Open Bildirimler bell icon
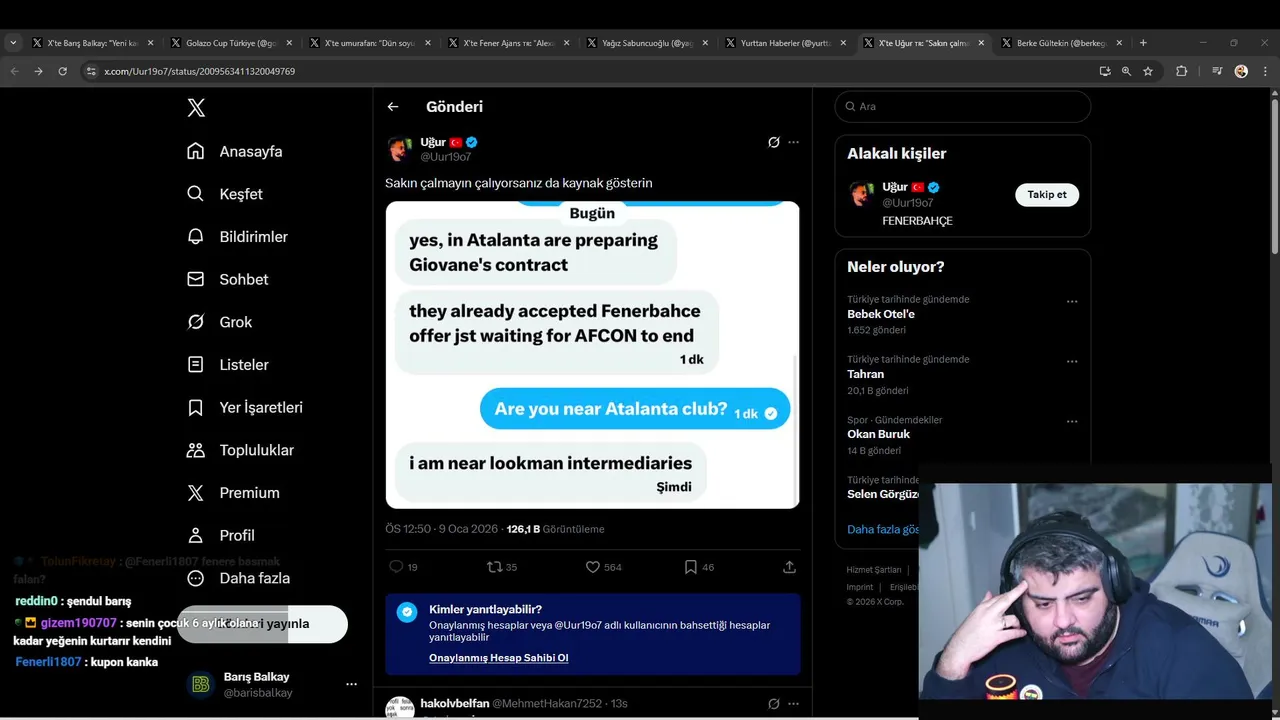This screenshot has width=1280, height=720. [x=196, y=236]
